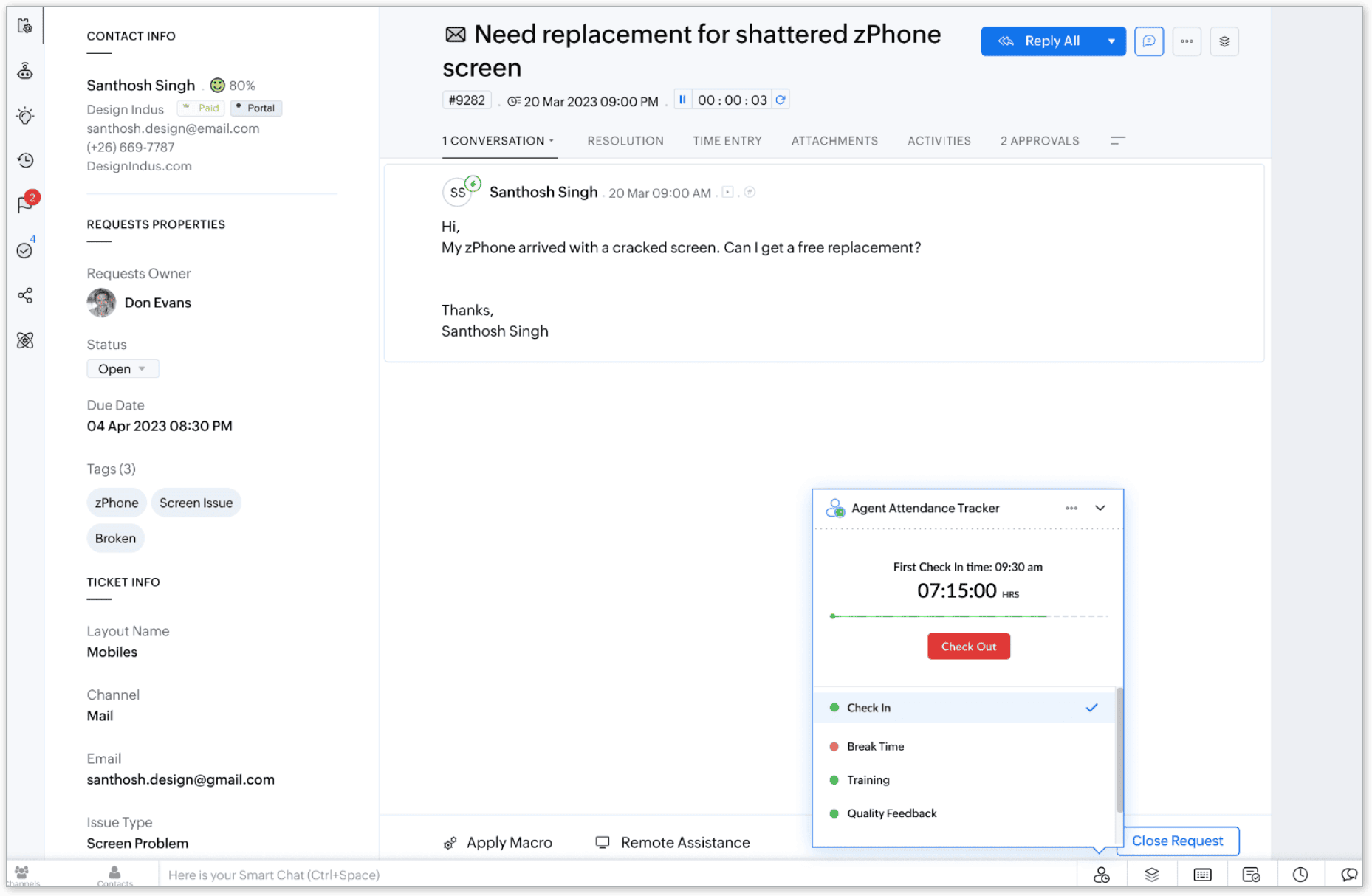
Task: Open the ticket properties sidebar icon
Action: (x=25, y=27)
